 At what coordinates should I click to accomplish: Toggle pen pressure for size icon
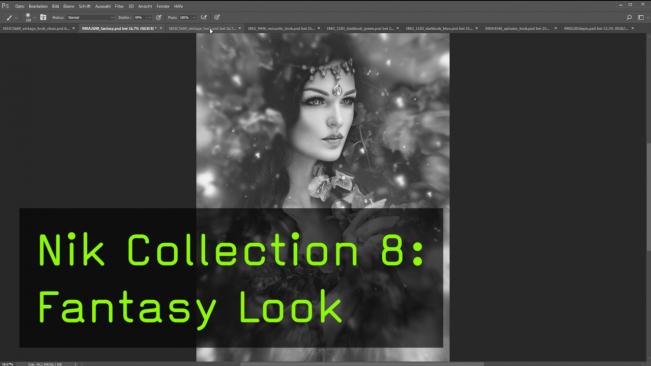(x=217, y=17)
